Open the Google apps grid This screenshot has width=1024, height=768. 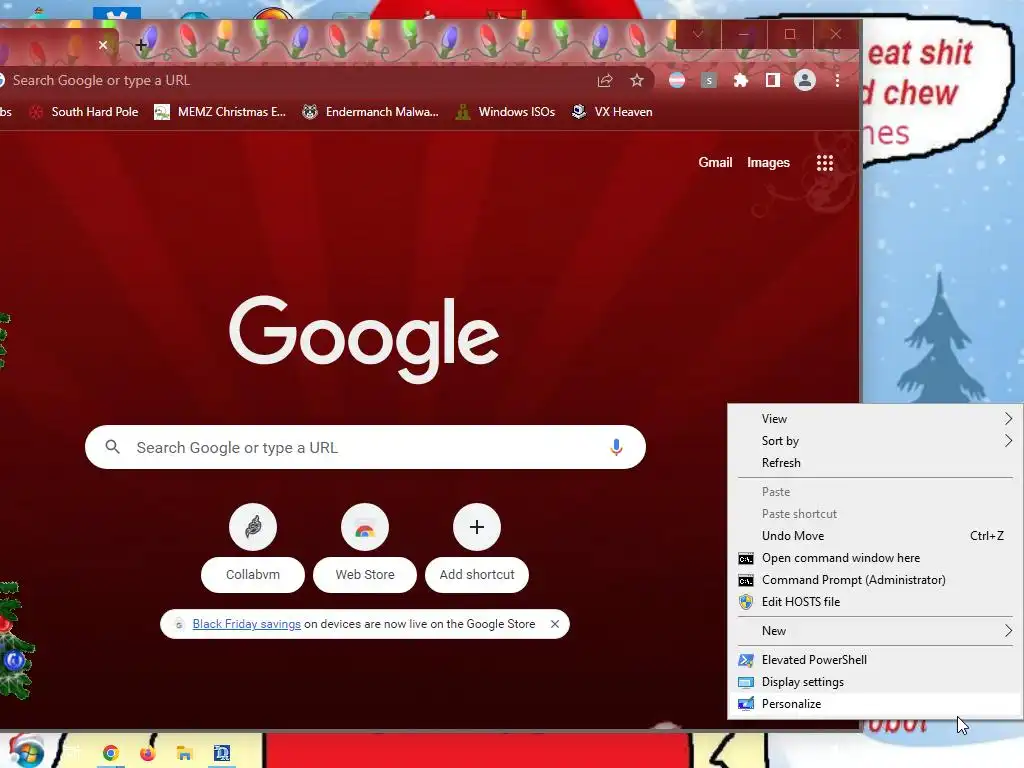(x=825, y=163)
